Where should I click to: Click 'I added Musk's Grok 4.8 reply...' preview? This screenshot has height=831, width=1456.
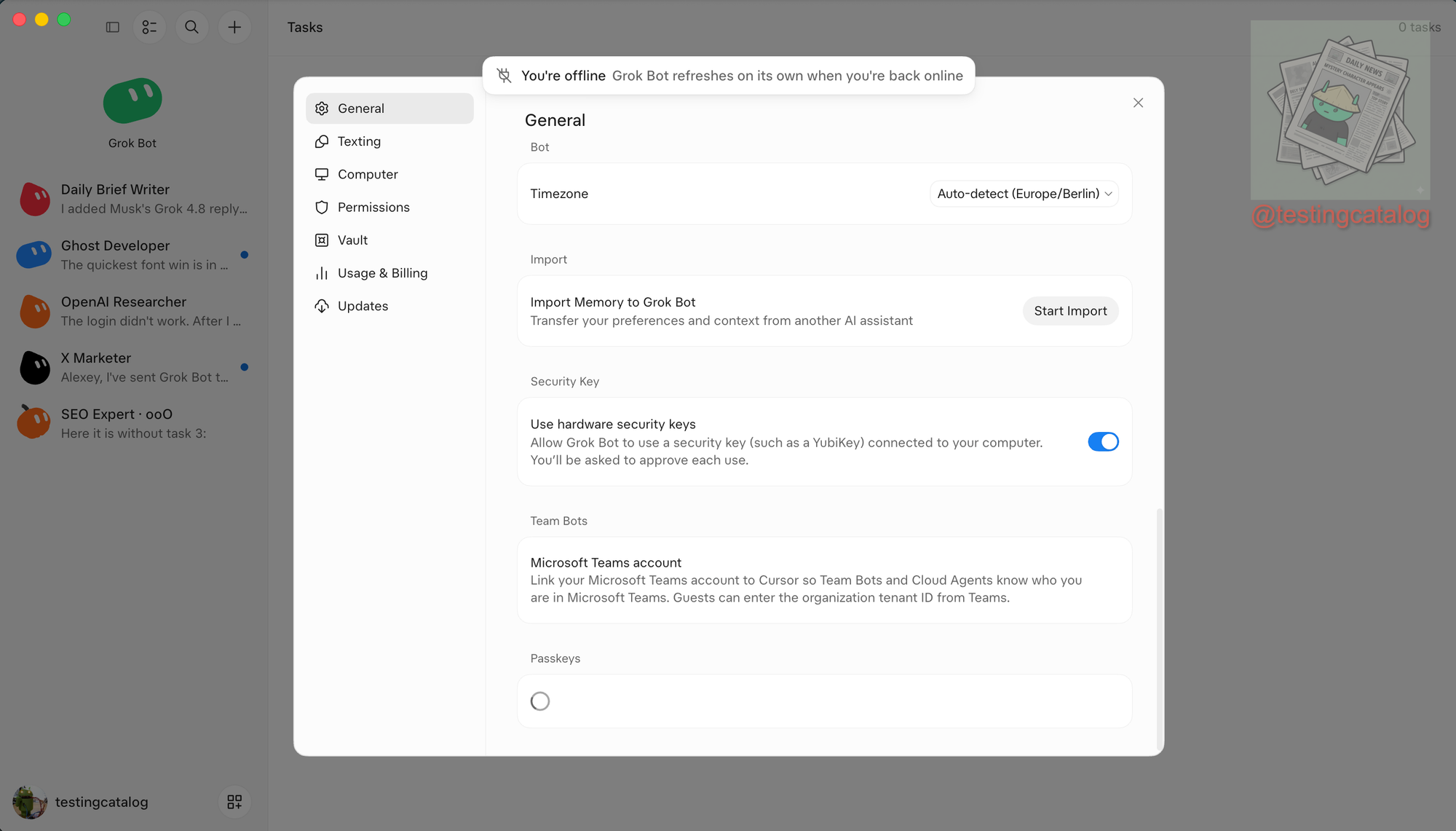[154, 209]
